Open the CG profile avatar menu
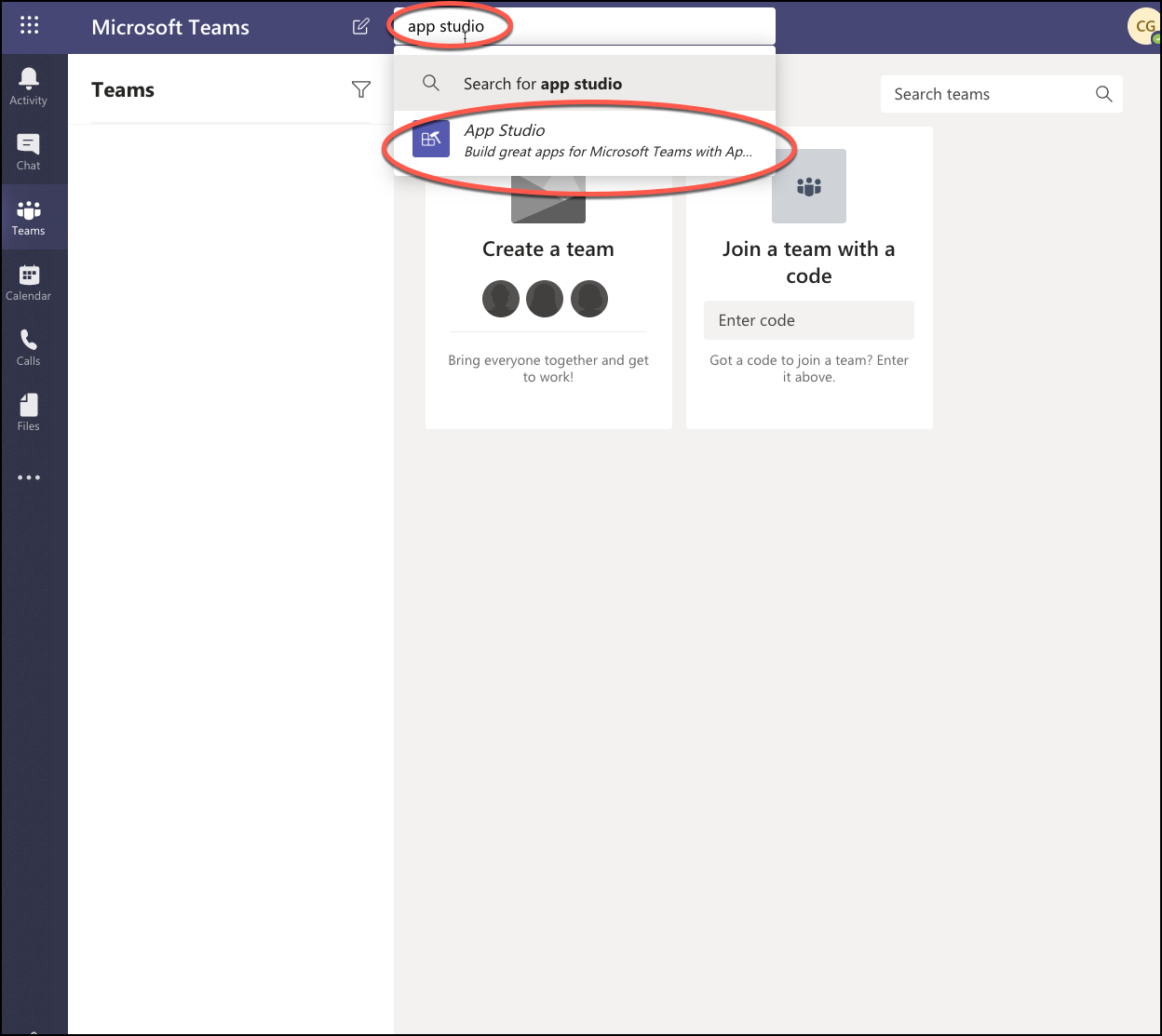The height and width of the screenshot is (1036, 1162). click(x=1144, y=26)
